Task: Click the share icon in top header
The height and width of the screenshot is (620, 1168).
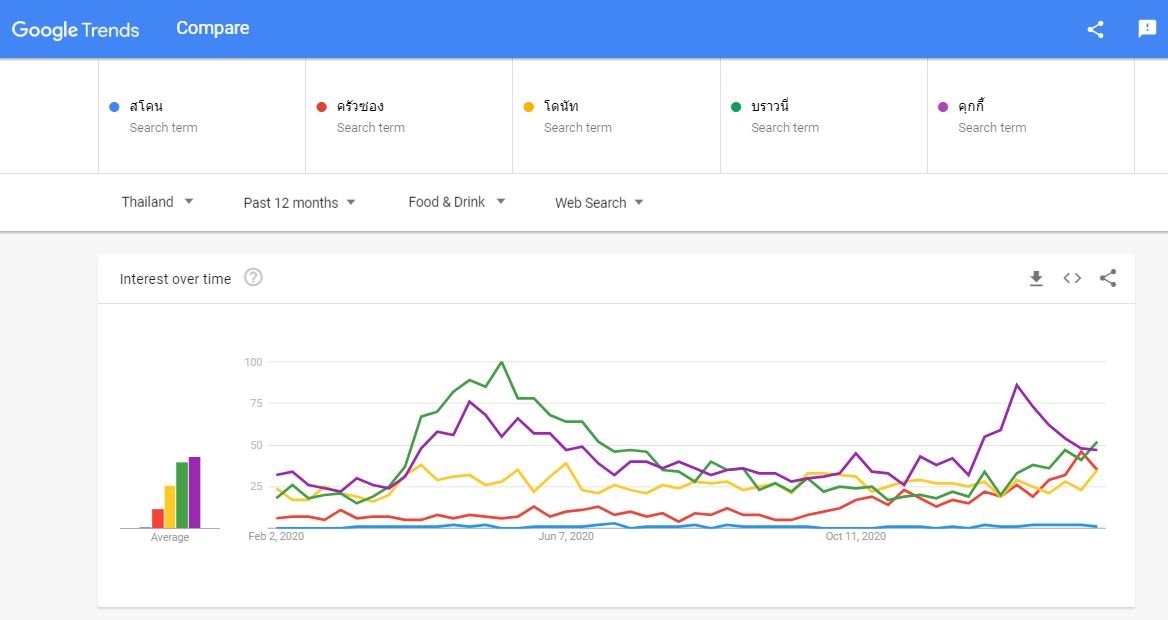Action: (1095, 29)
